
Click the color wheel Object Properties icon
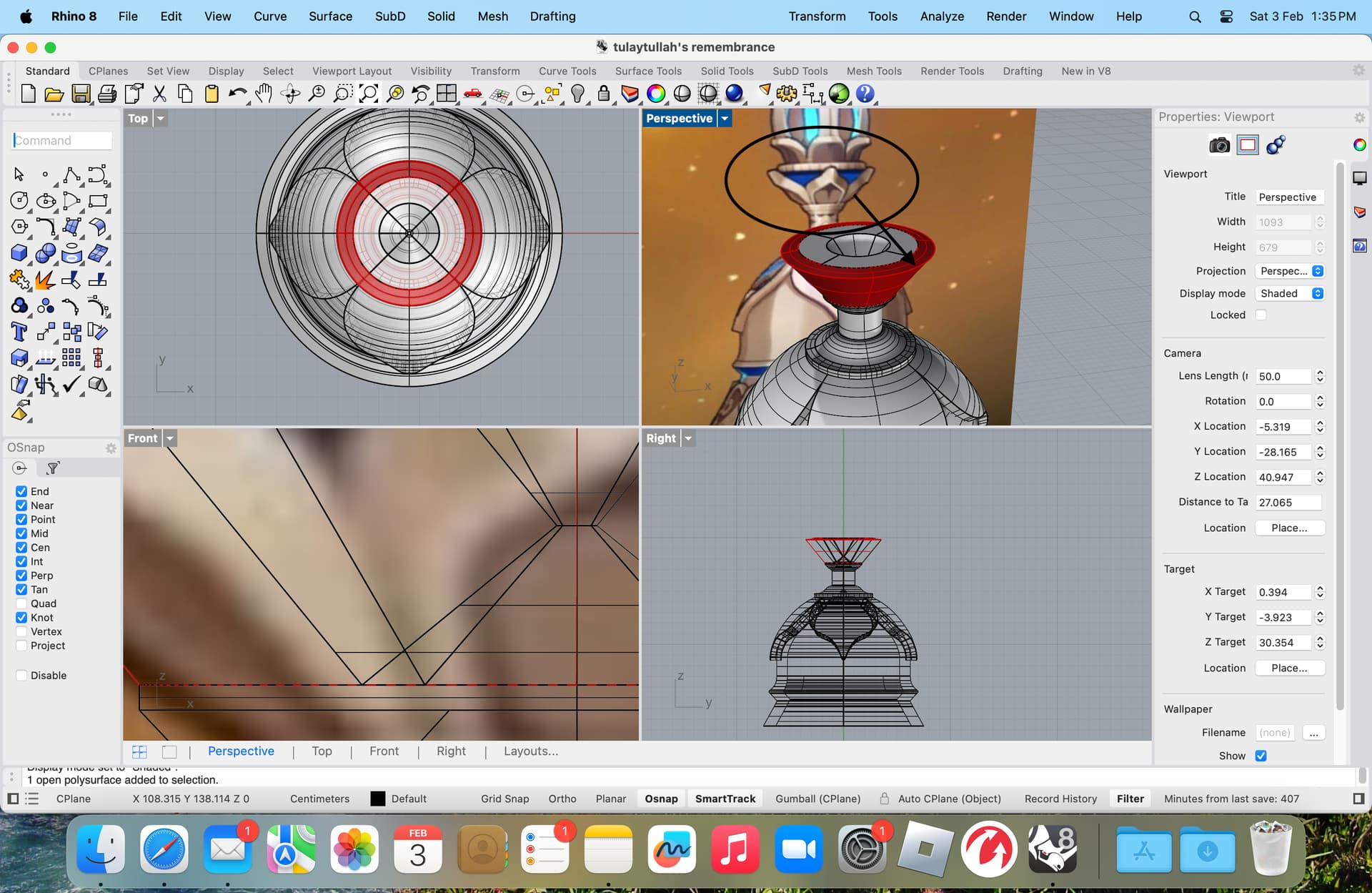tap(656, 94)
